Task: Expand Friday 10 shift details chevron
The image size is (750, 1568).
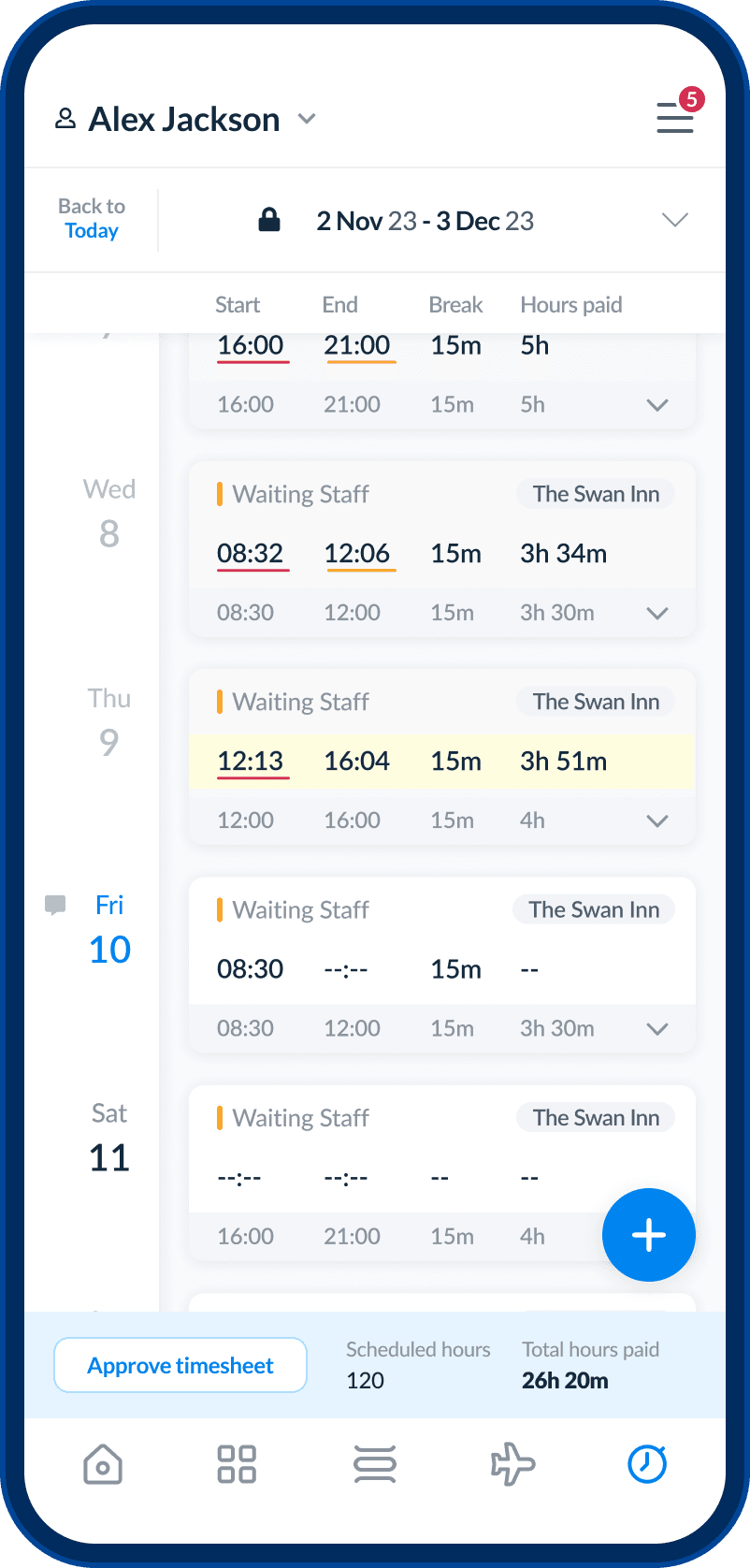Action: [x=657, y=1029]
